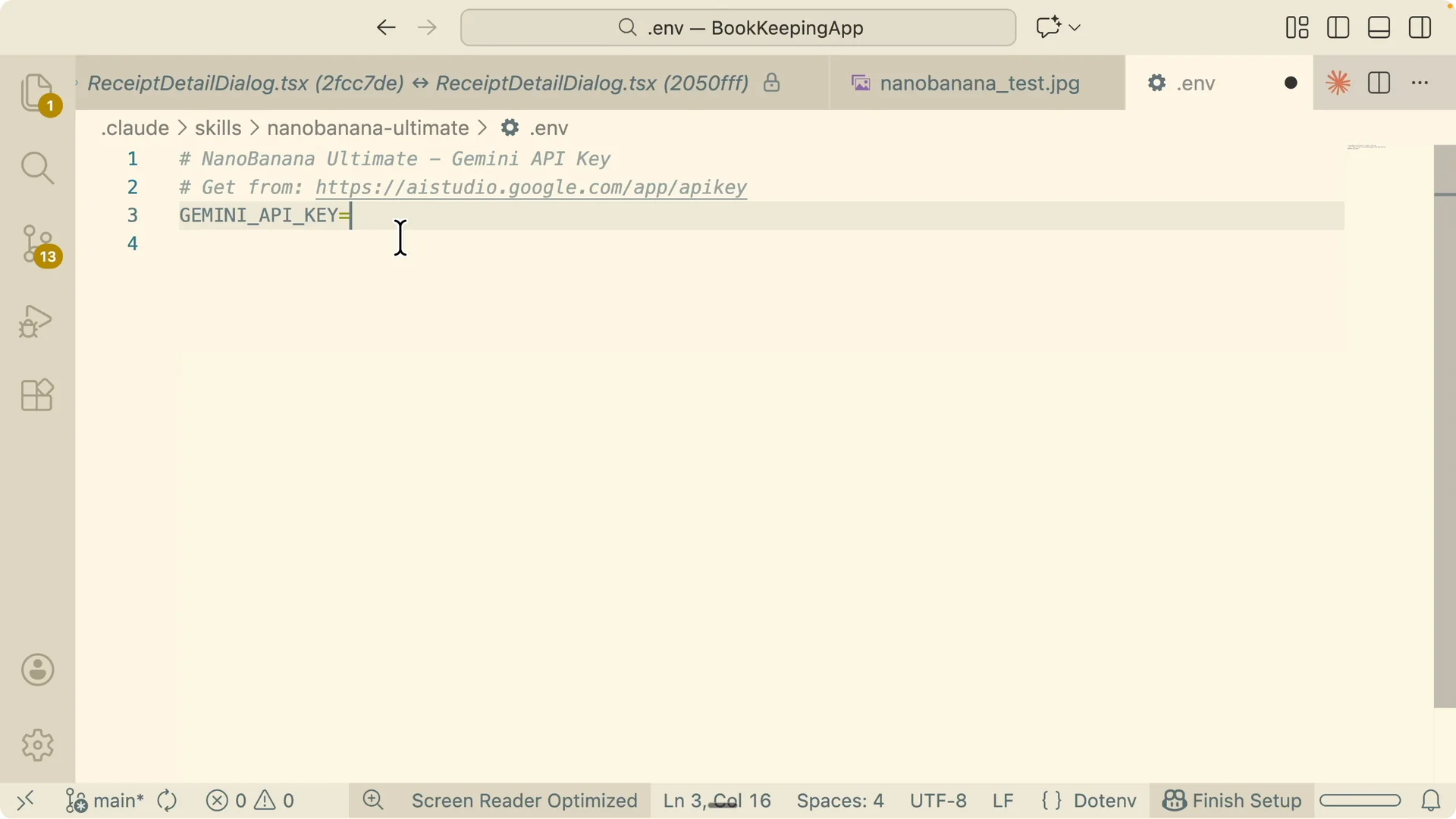Open the Extensions view
1456x819 pixels.
(37, 395)
